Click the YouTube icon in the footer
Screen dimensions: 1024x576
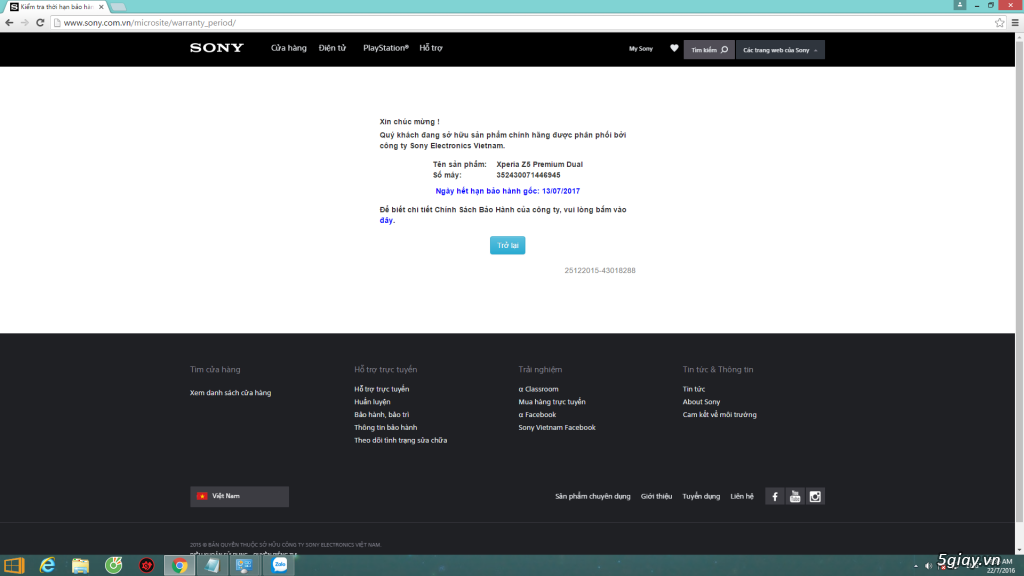[795, 497]
